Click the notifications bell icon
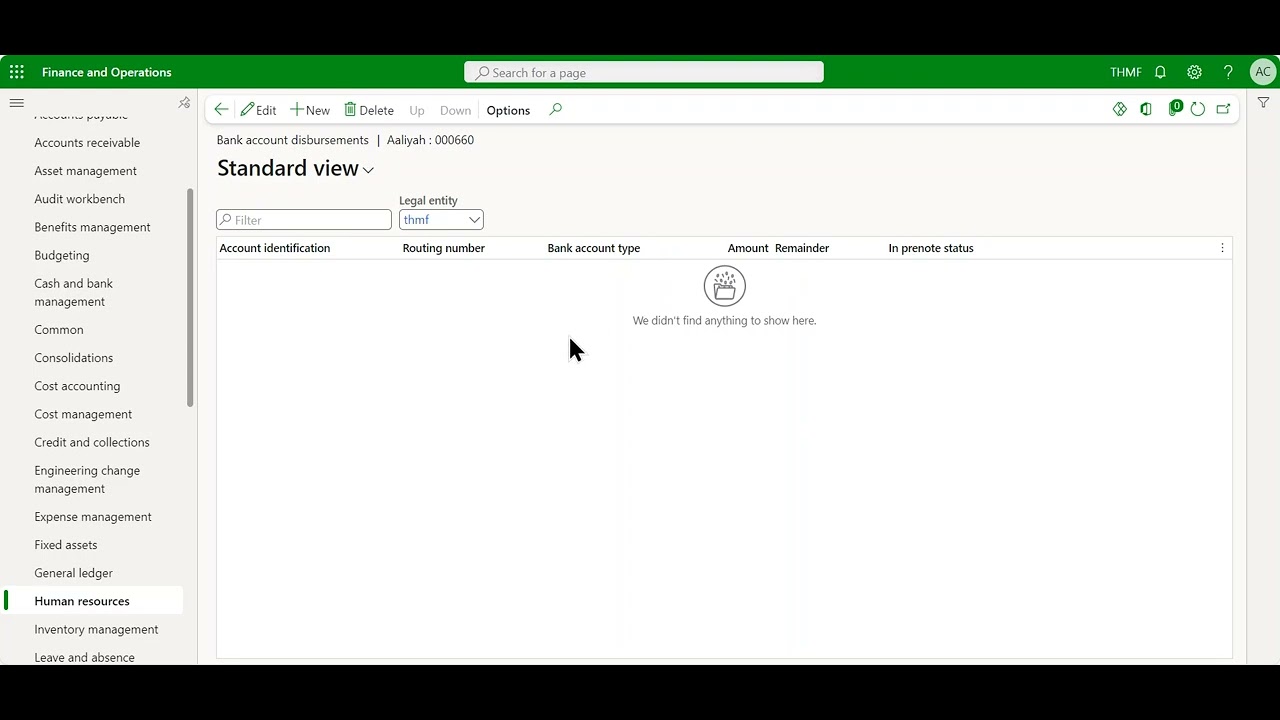Image resolution: width=1280 pixels, height=720 pixels. (x=1160, y=72)
